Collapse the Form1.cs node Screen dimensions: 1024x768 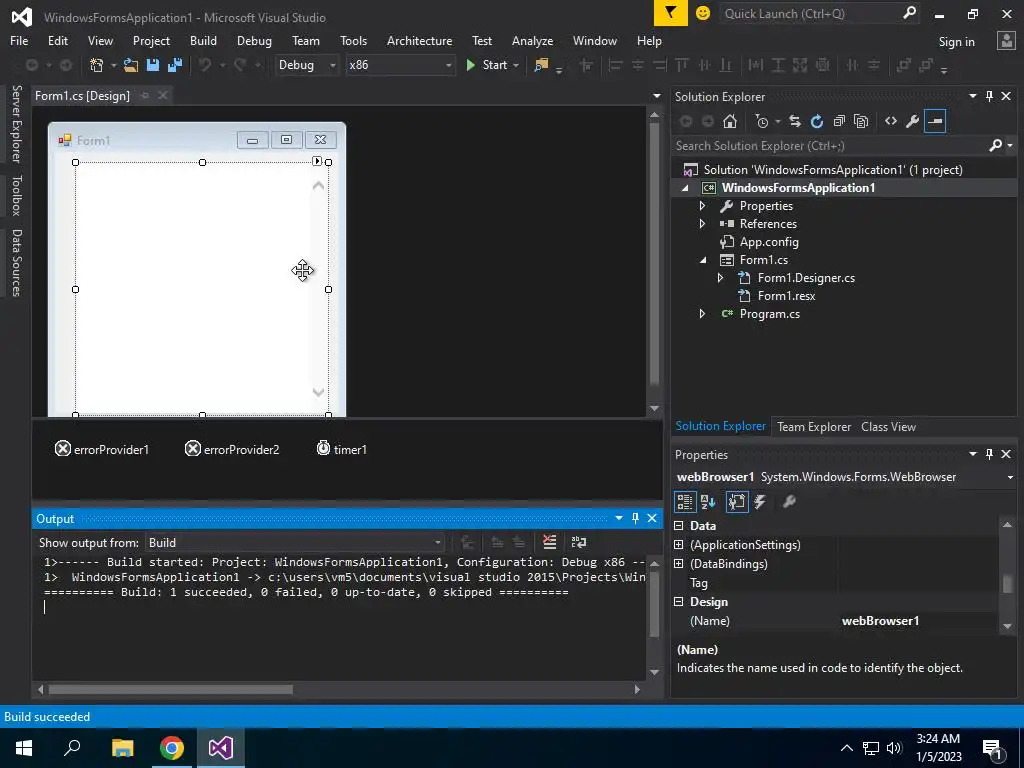(703, 260)
